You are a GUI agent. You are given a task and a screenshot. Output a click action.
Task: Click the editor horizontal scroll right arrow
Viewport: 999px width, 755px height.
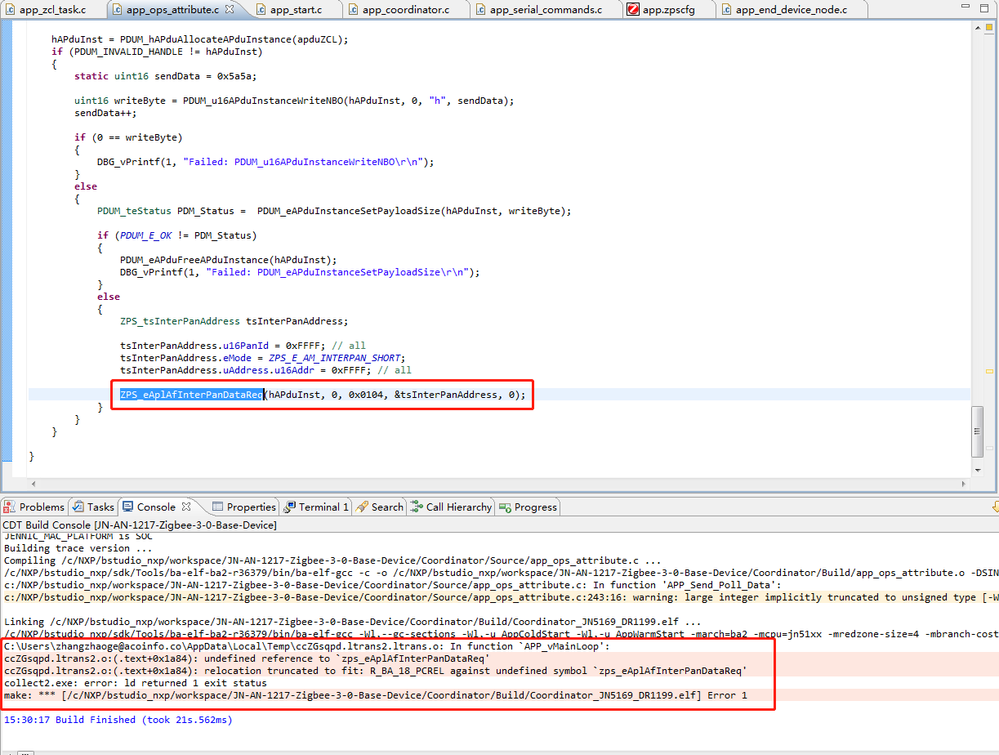tap(963, 484)
